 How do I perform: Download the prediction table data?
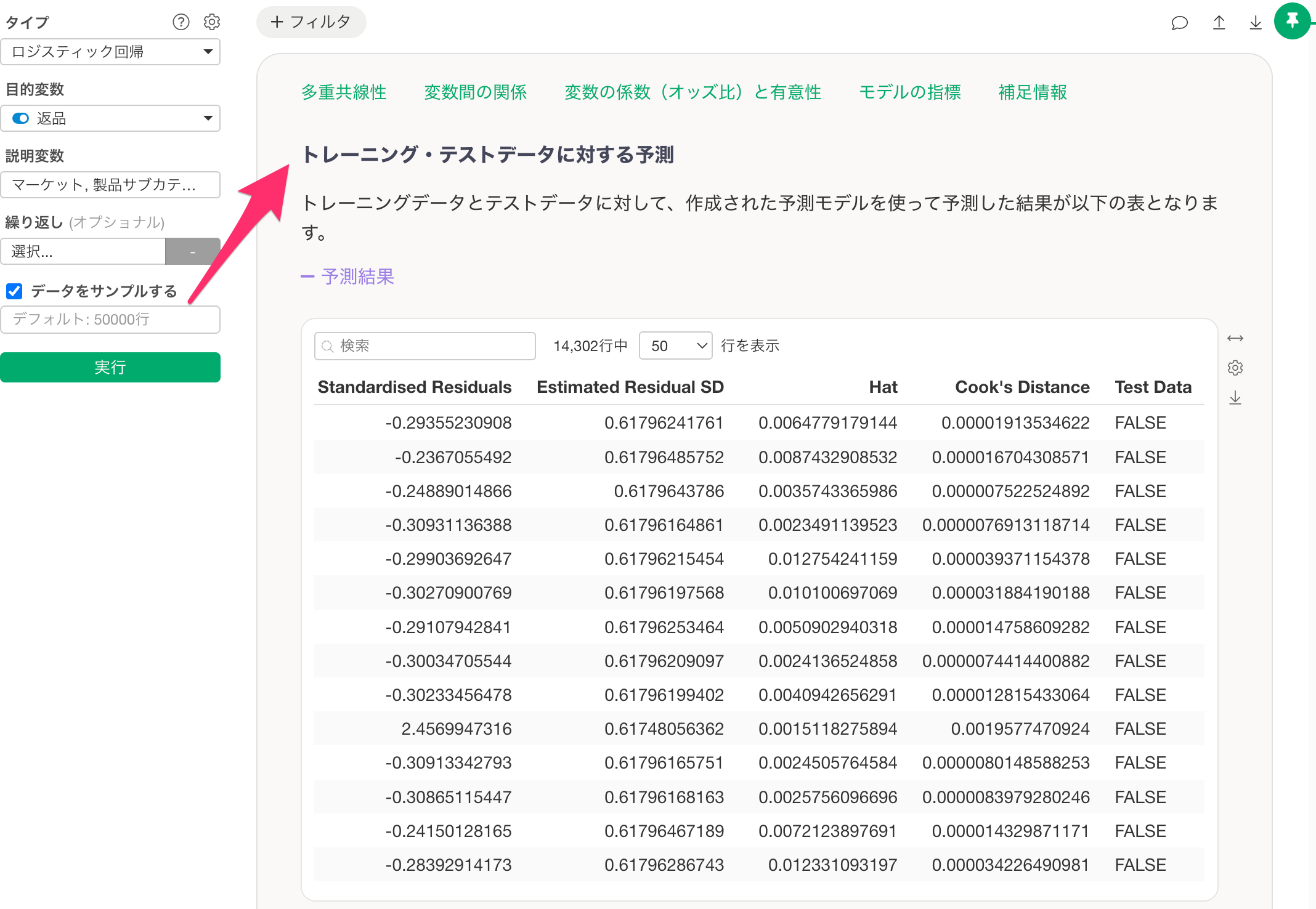point(1235,398)
